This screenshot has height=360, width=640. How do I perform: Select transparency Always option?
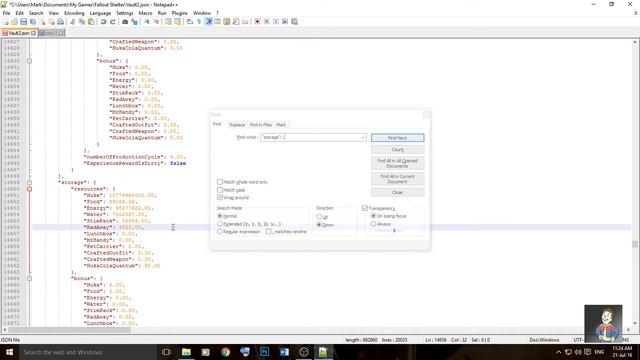point(373,224)
